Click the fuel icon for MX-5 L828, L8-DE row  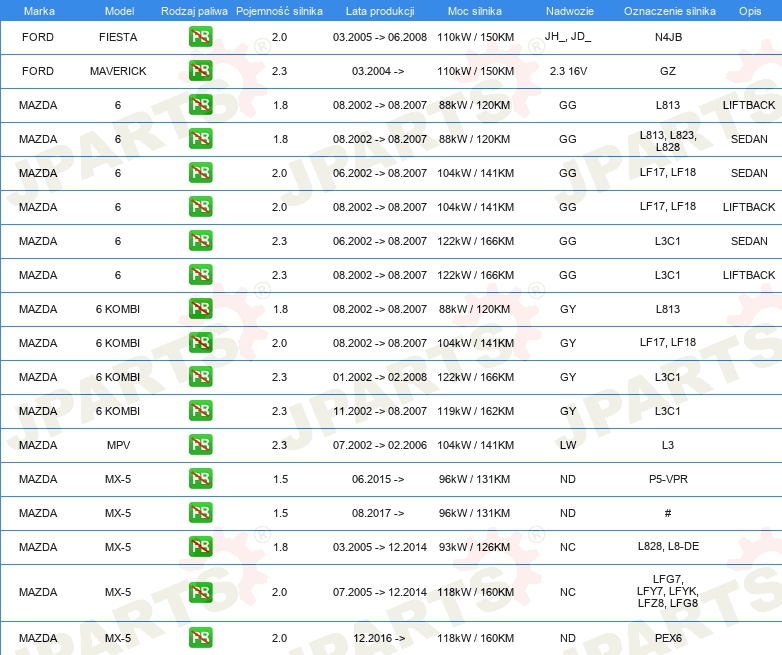point(200,547)
